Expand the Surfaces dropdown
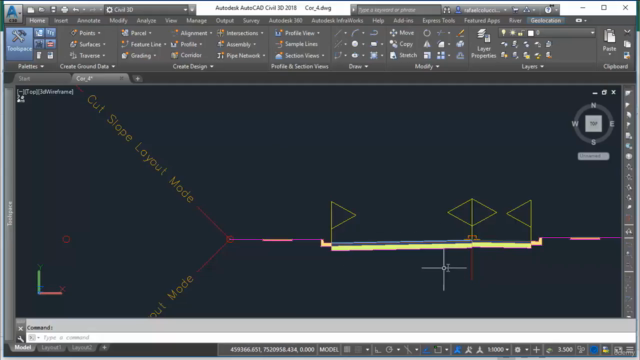Screen dimensions: 640x360 [104, 44]
